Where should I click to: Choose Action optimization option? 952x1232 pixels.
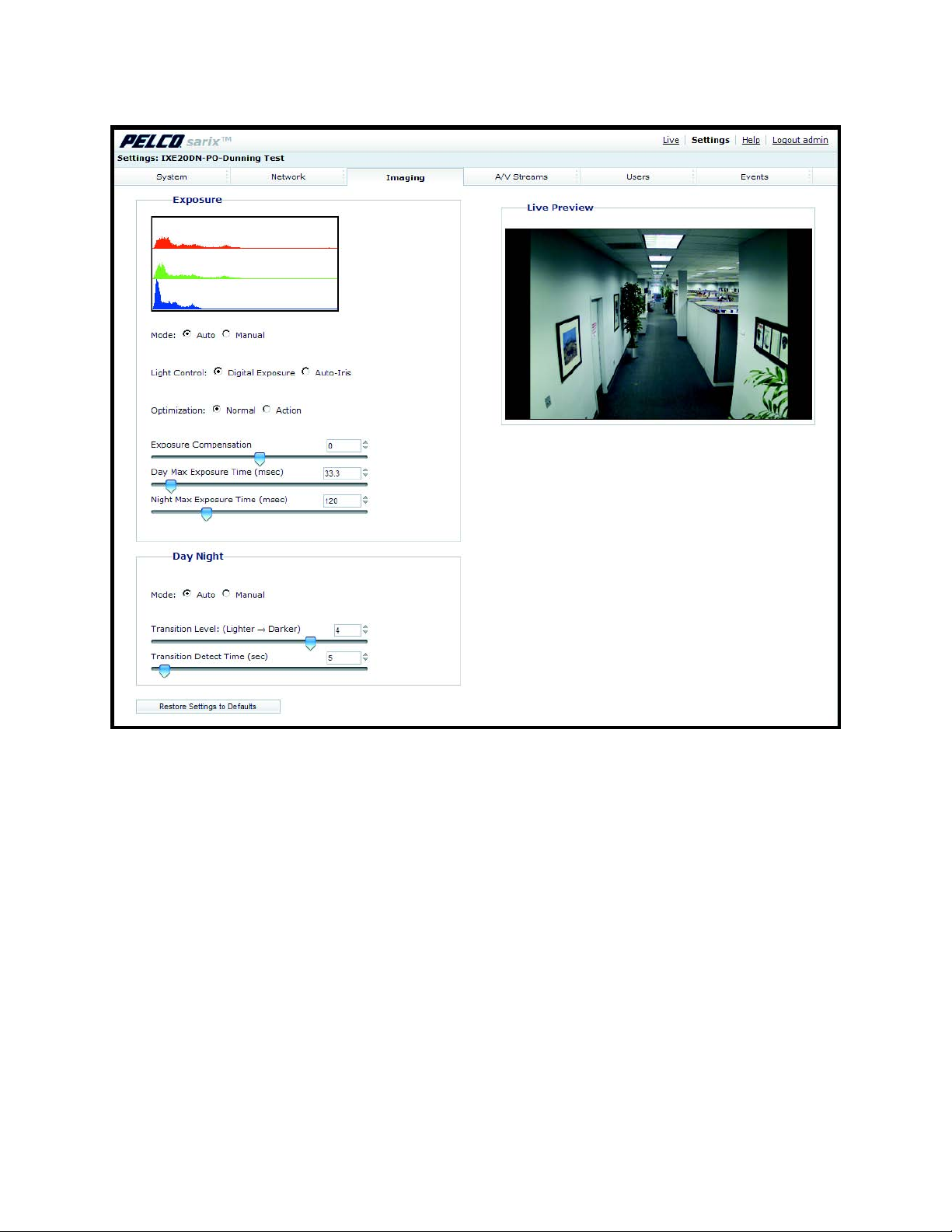(x=267, y=410)
